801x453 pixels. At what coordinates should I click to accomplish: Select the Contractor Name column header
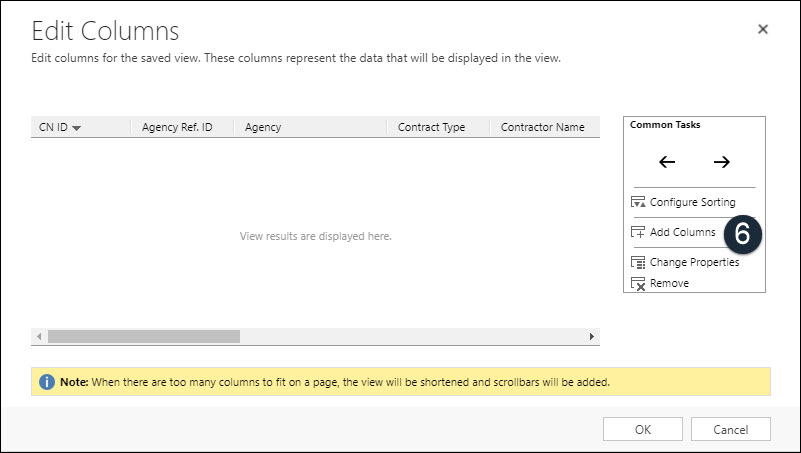pos(545,127)
